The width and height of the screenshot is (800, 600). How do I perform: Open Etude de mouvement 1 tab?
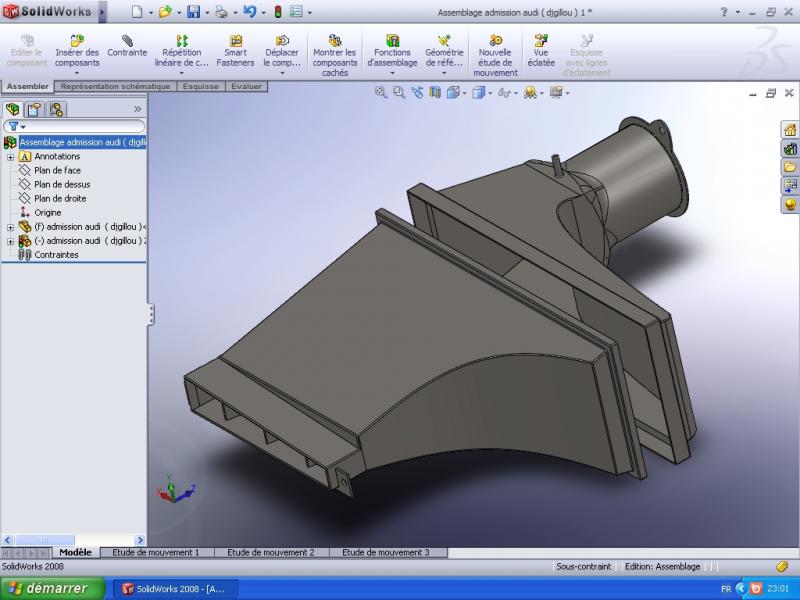click(156, 552)
